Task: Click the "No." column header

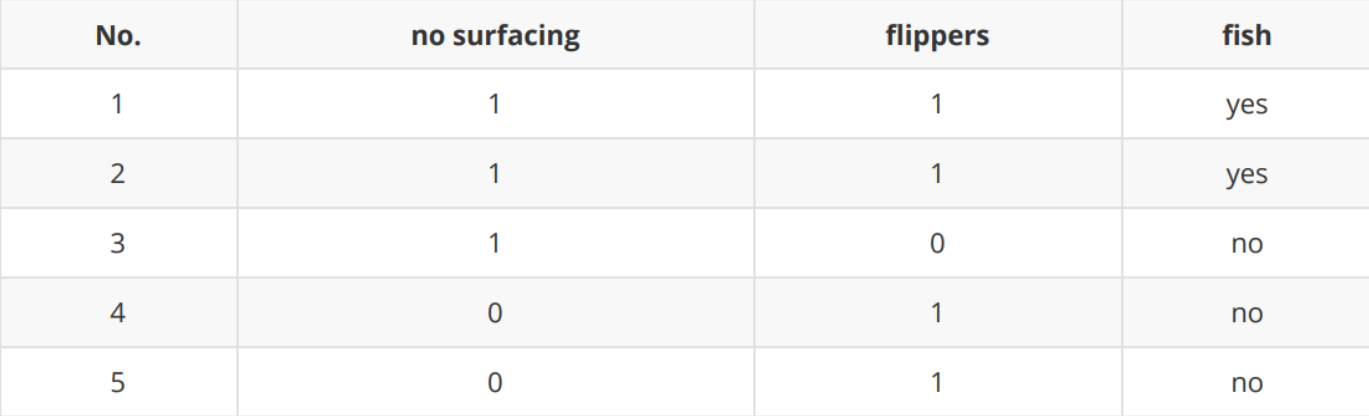Action: tap(118, 35)
